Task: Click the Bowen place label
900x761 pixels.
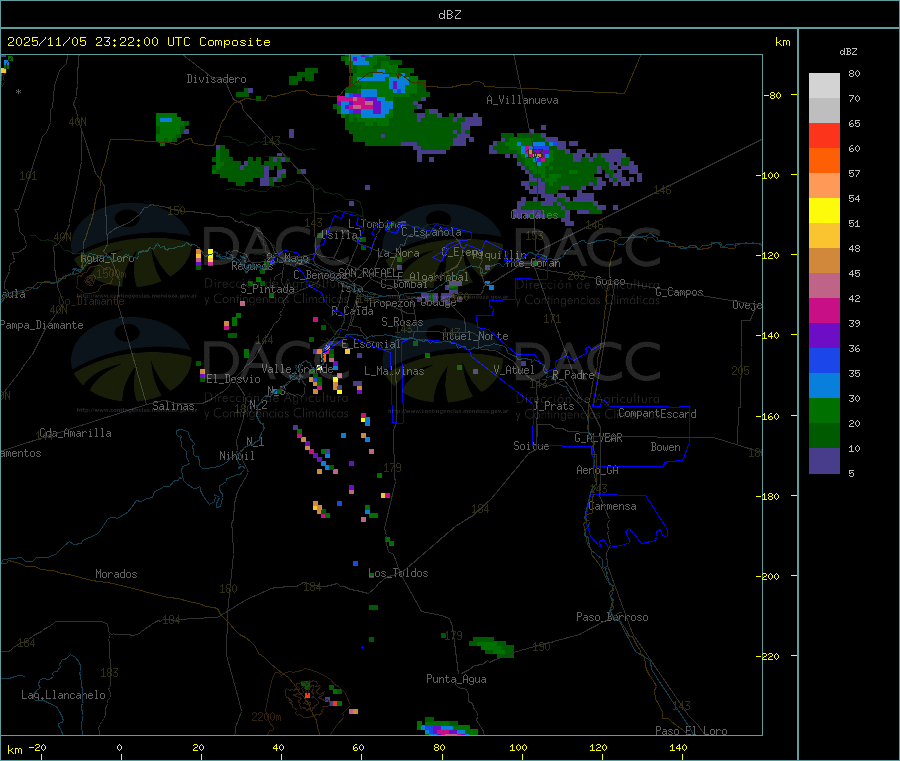Action: [666, 446]
